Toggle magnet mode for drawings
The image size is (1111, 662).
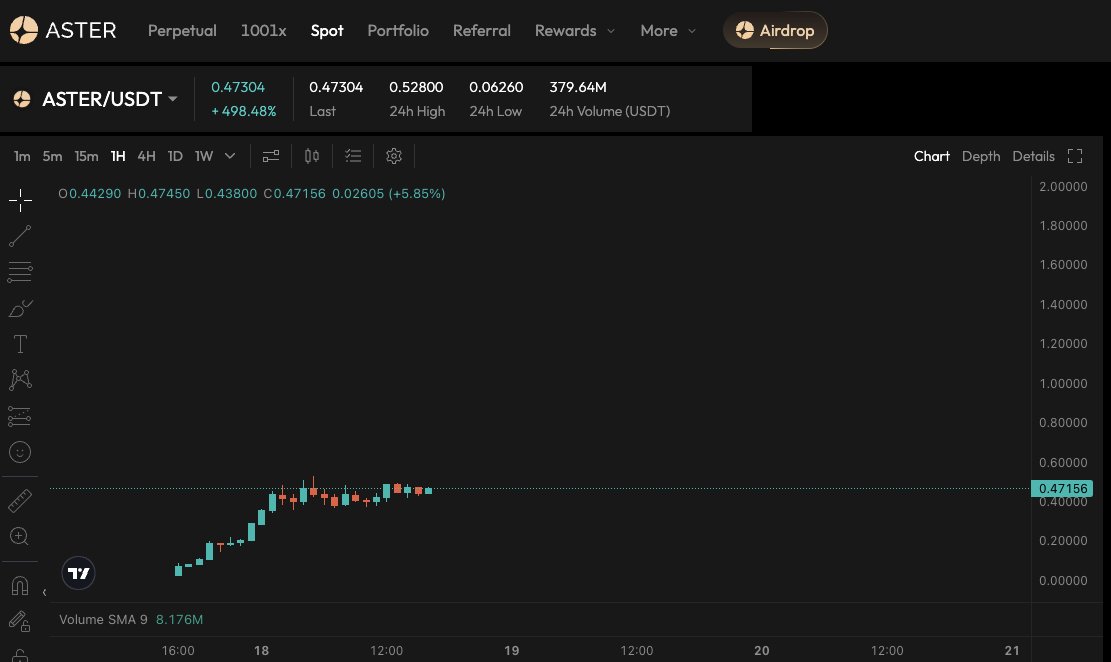(x=20, y=586)
